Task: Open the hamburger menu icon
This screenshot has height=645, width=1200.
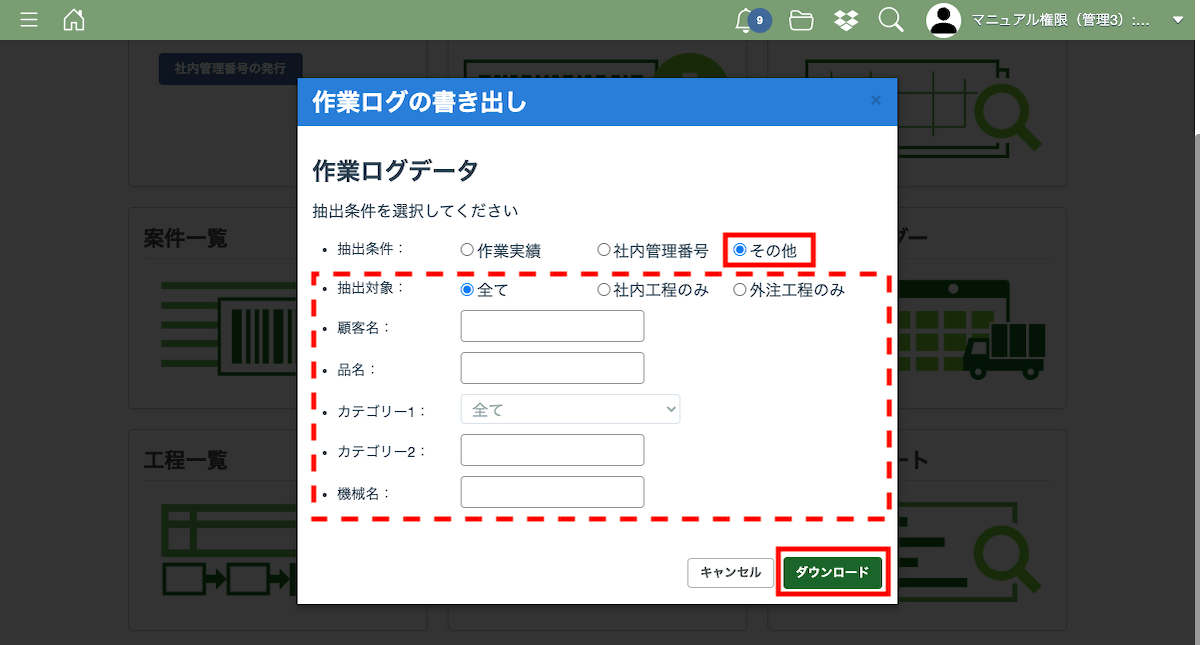Action: click(29, 20)
